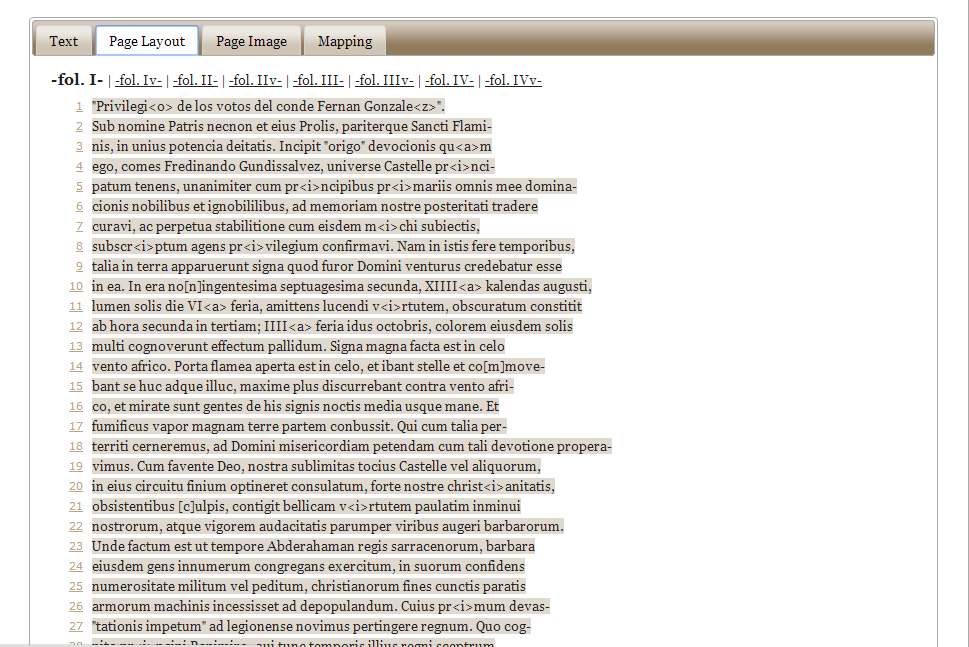Select the line "ab hora secunda in tertiam"

click(332, 326)
